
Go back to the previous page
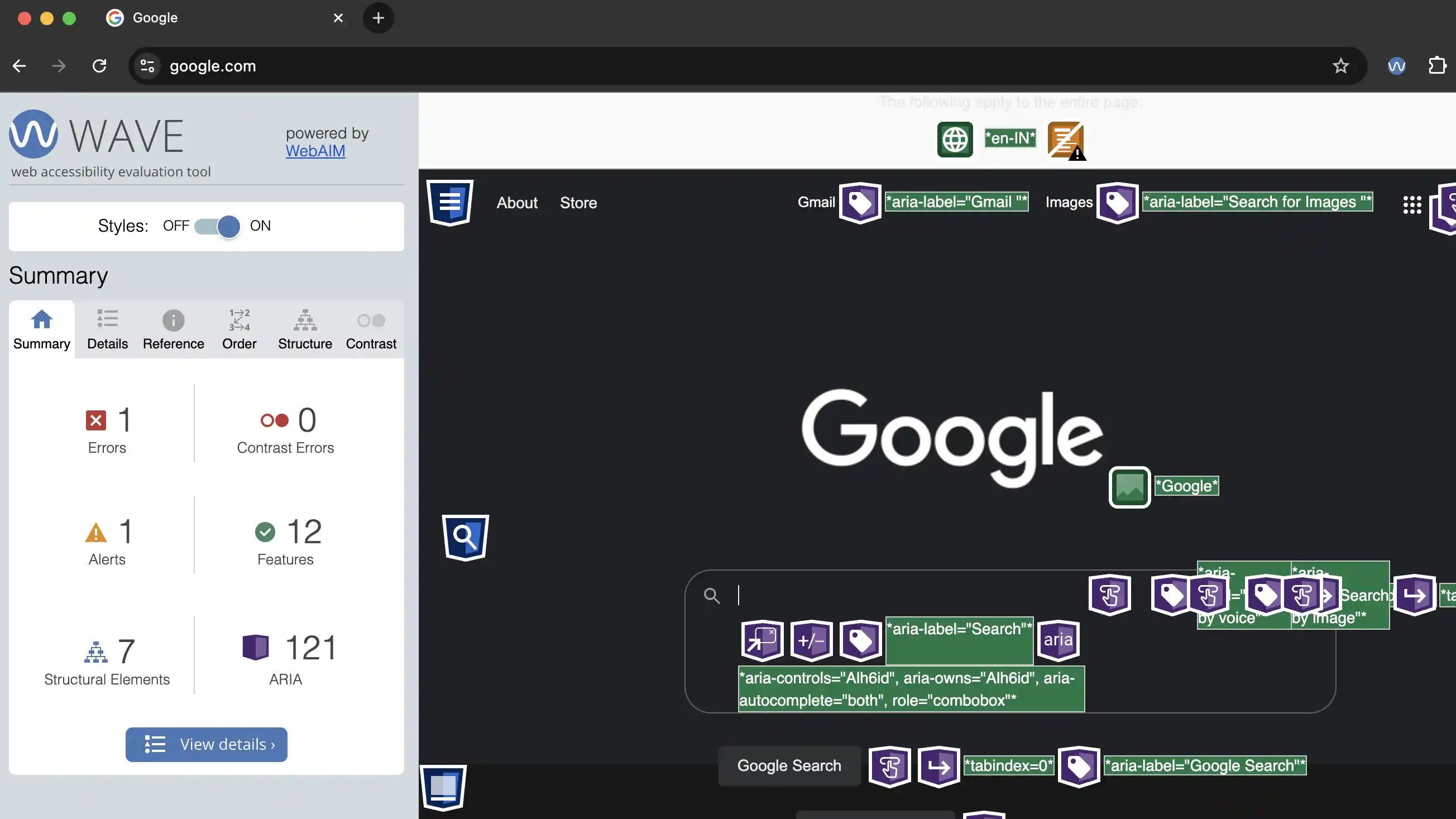coord(19,66)
